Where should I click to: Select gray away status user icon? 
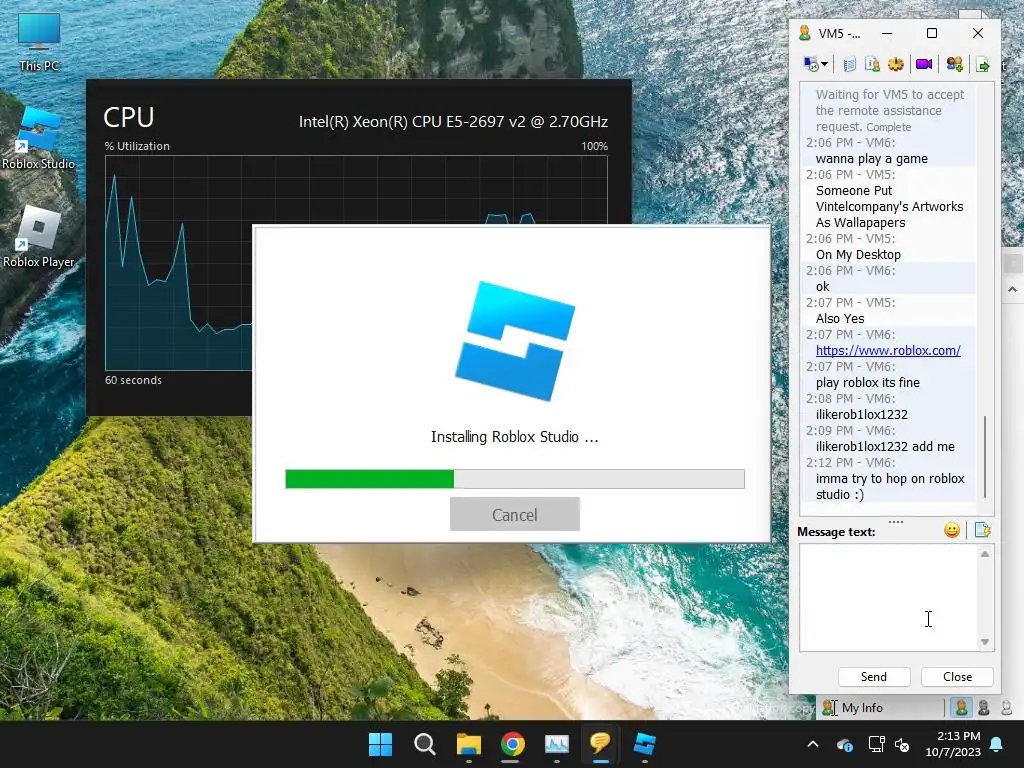click(984, 707)
